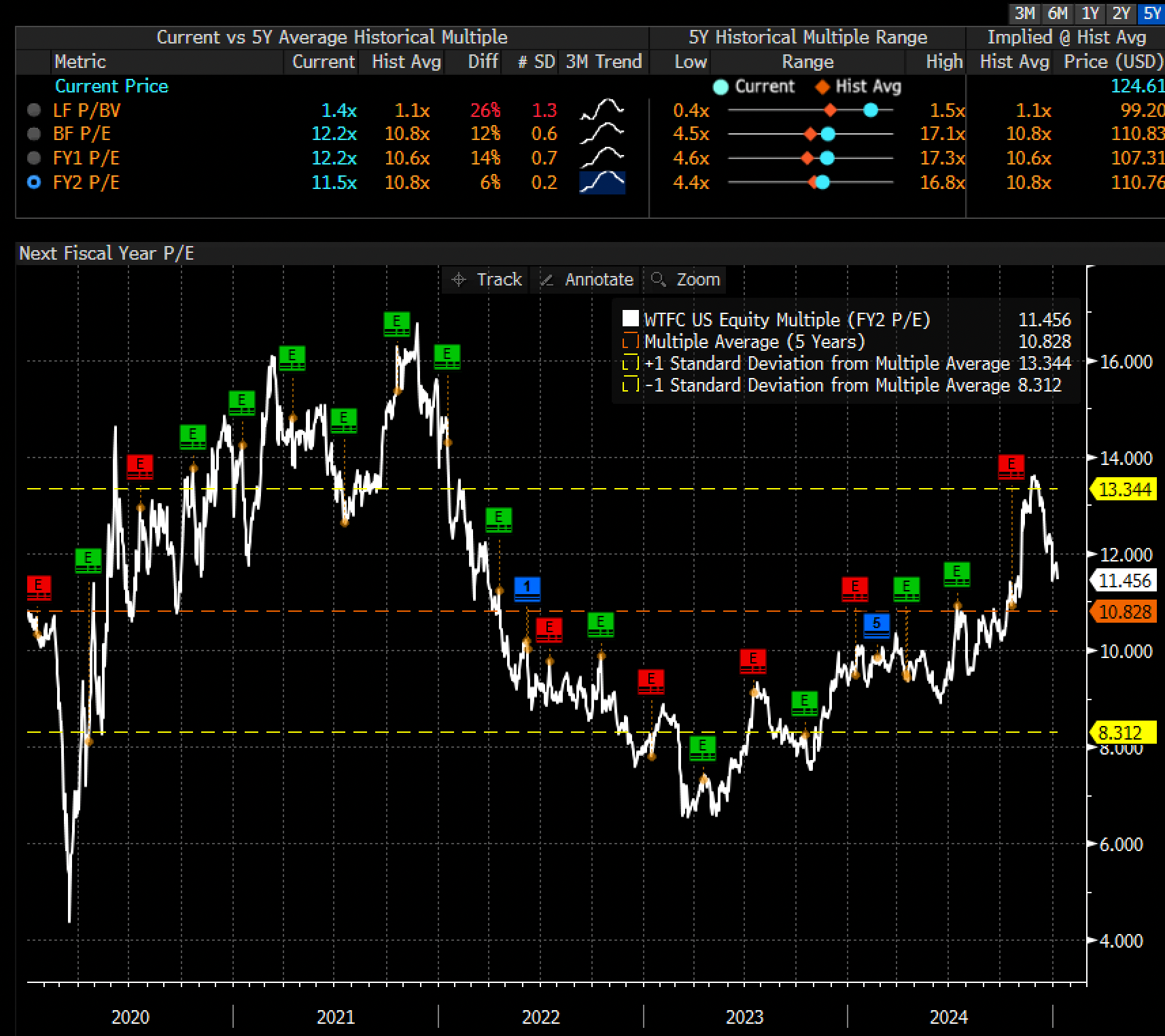This screenshot has width=1165, height=1036.
Task: Open the Annotate pencil tool
Action: 586,279
